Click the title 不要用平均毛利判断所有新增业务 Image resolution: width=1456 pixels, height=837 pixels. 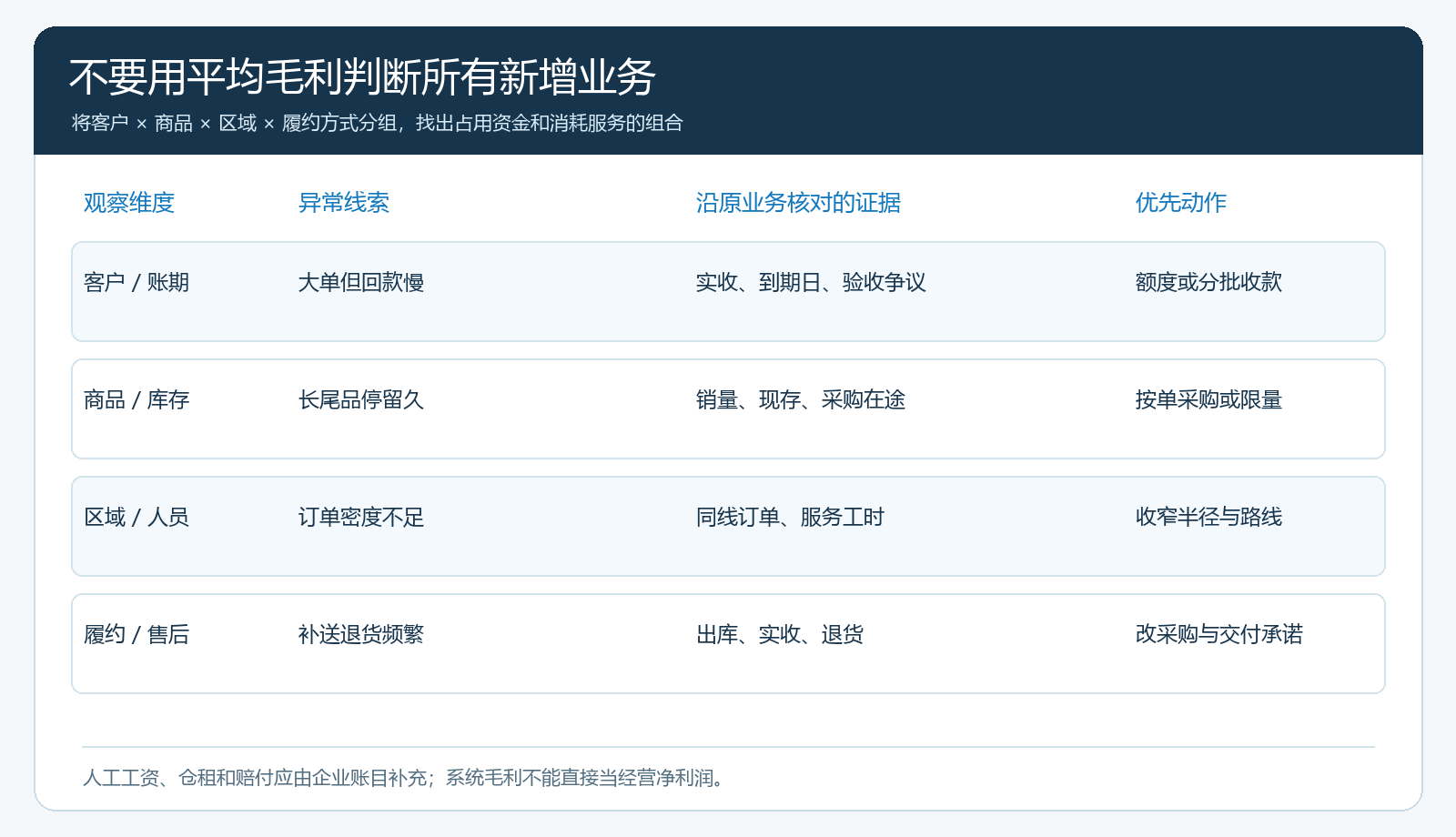tap(362, 77)
